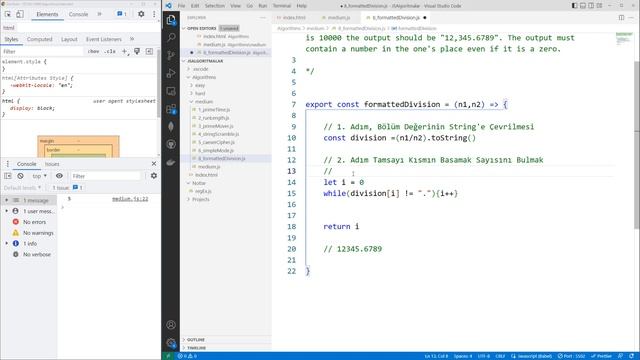
Task: Expand the TIMELINE section
Action: [196, 348]
